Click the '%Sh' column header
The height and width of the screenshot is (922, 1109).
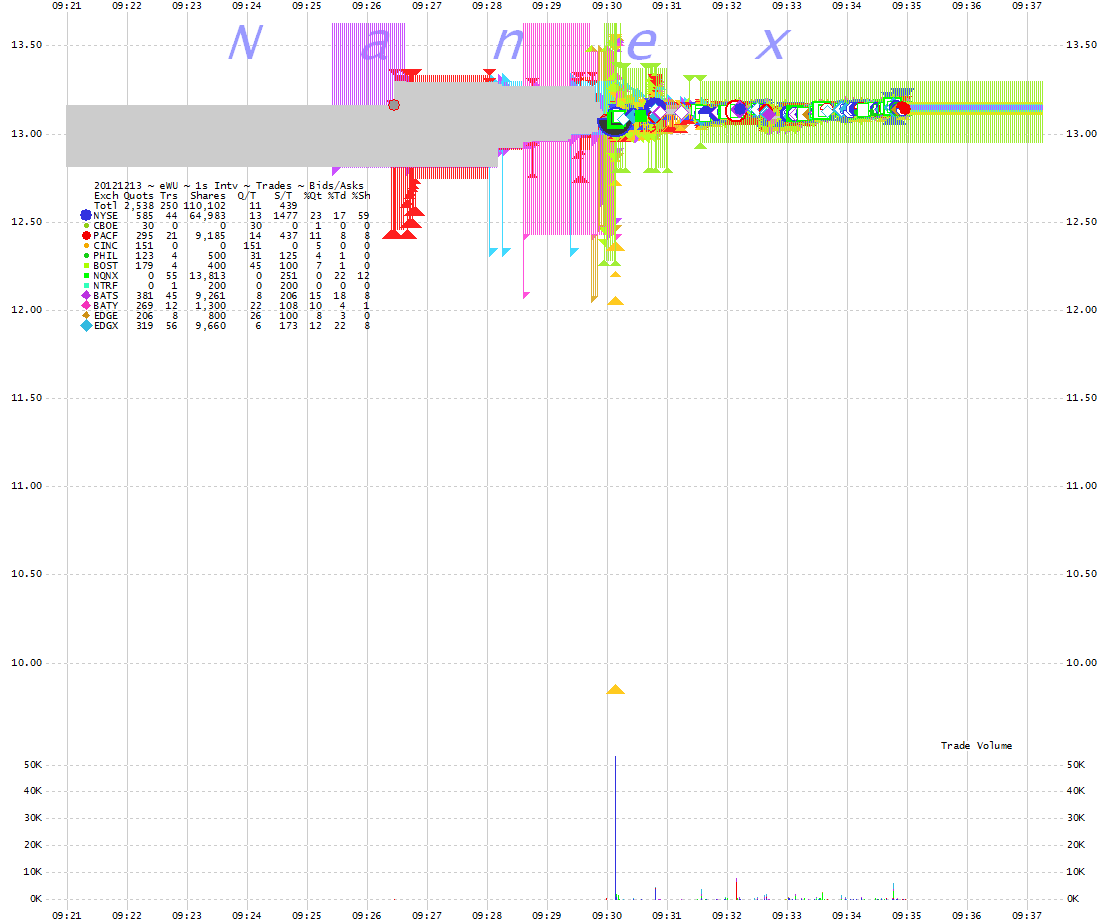[x=361, y=196]
